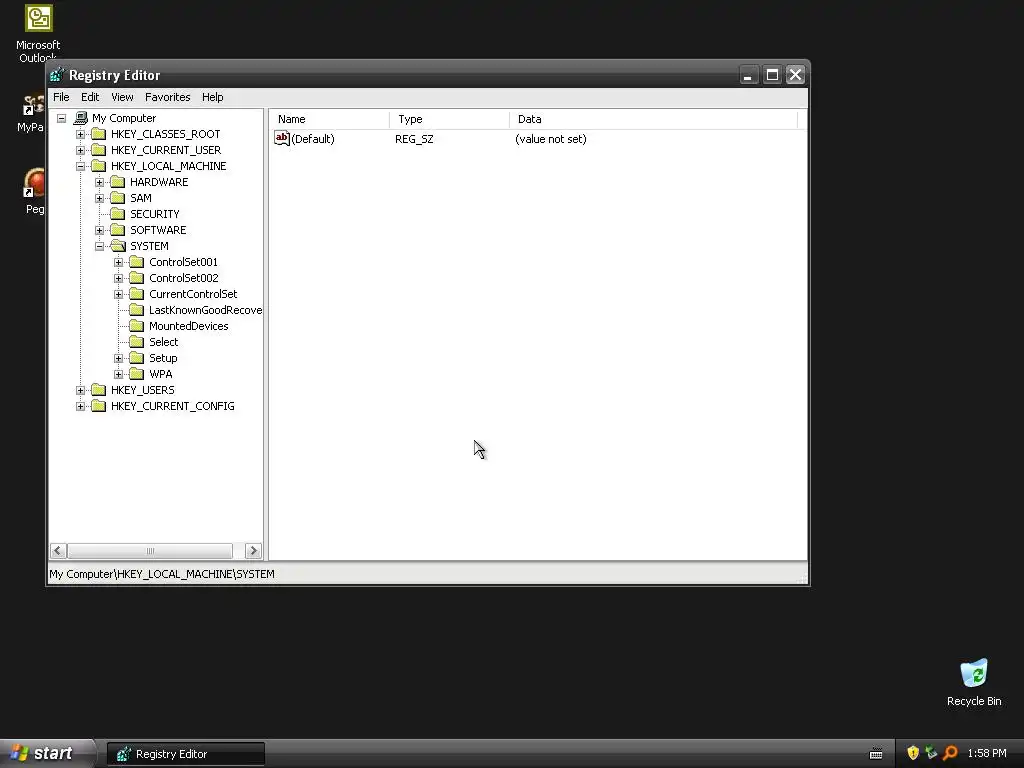Expand the HKEY_CURRENT_CONFIG key
This screenshot has width=1024, height=768.
tap(80, 406)
